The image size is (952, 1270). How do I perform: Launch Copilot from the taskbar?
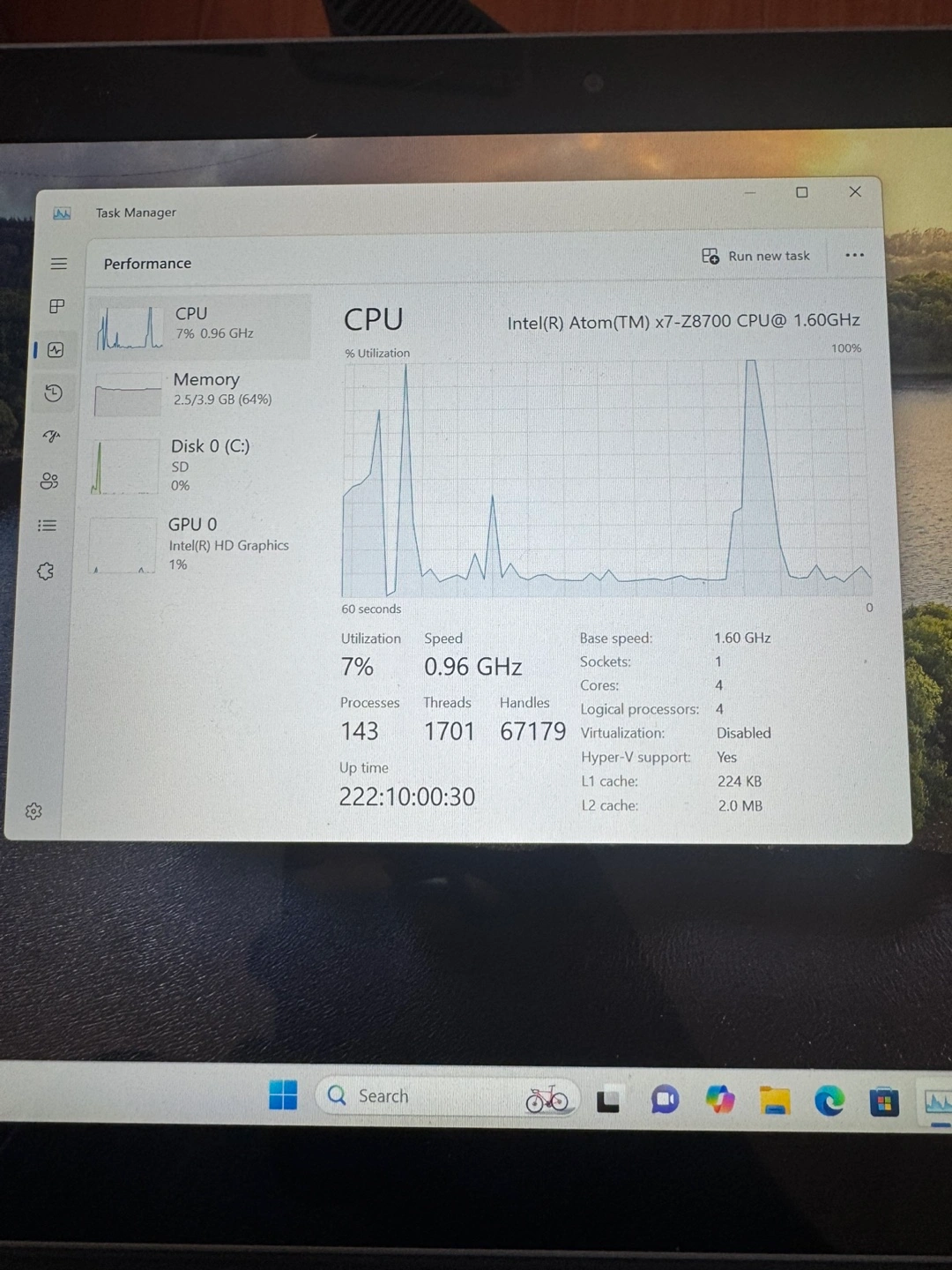click(x=720, y=1100)
